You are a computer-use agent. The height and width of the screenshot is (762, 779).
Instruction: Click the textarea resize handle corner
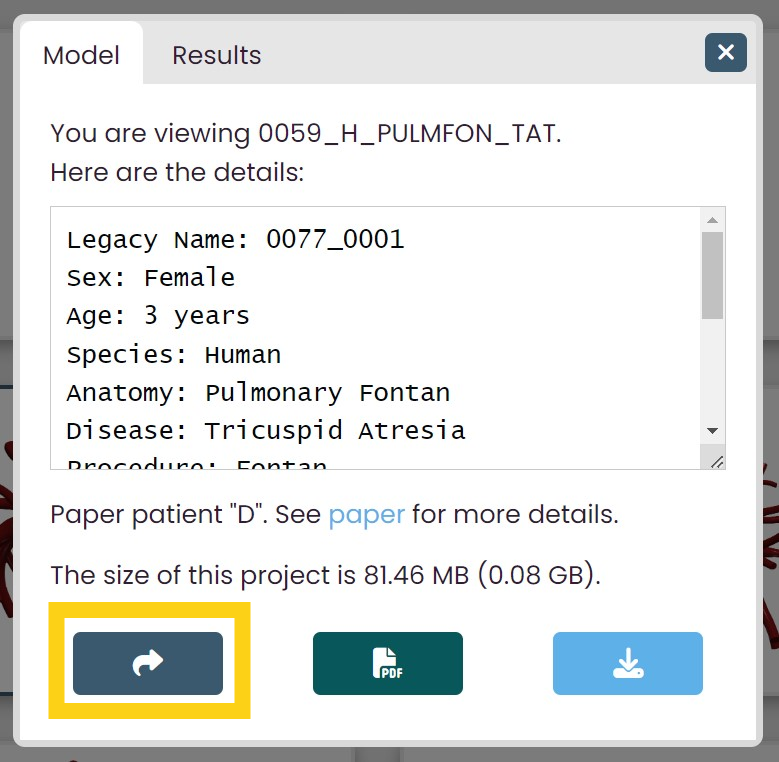716,461
